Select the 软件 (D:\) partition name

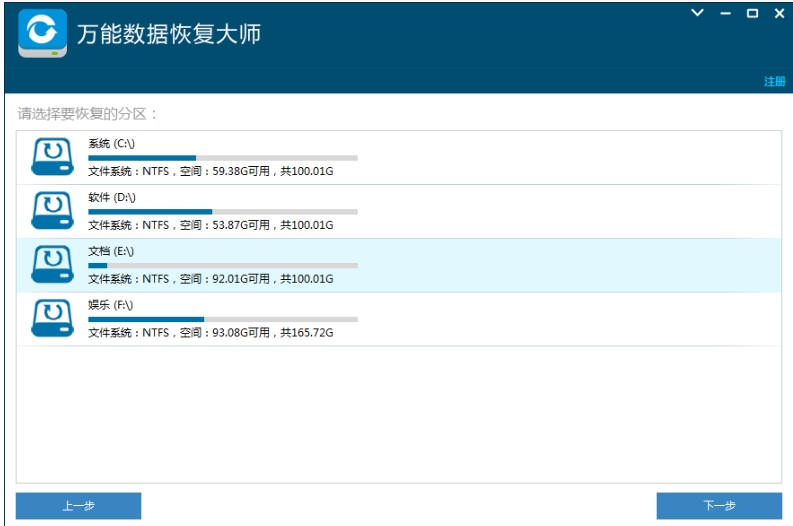(112, 197)
